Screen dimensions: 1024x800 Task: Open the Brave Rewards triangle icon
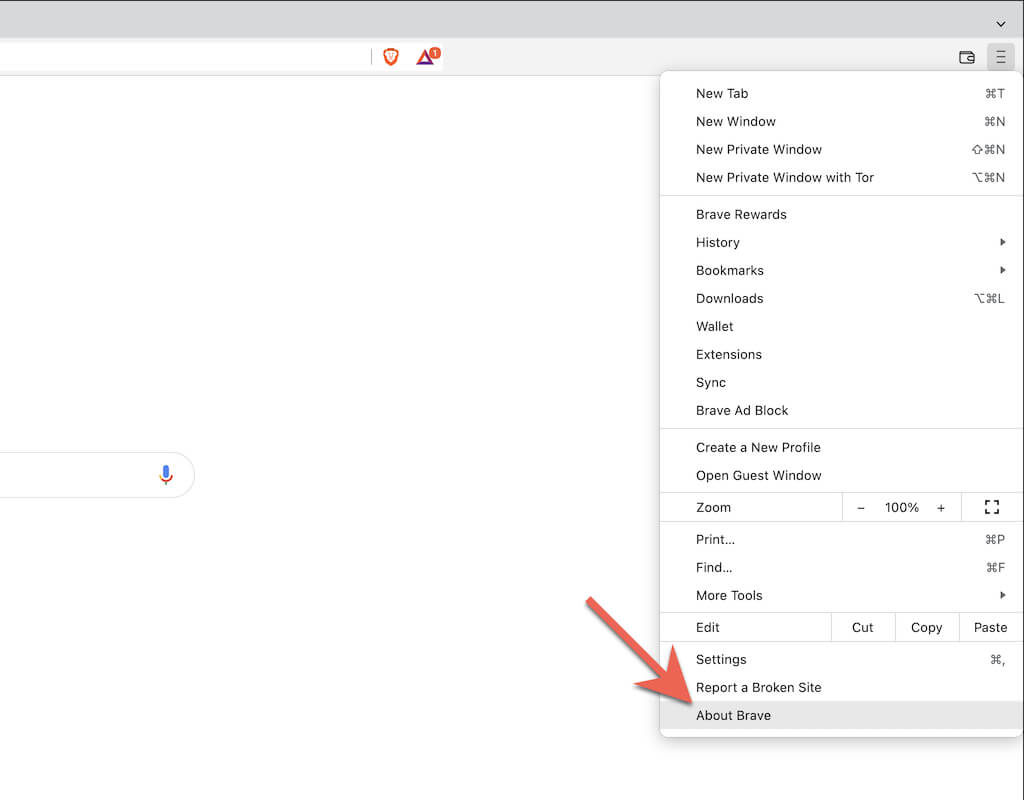[427, 57]
